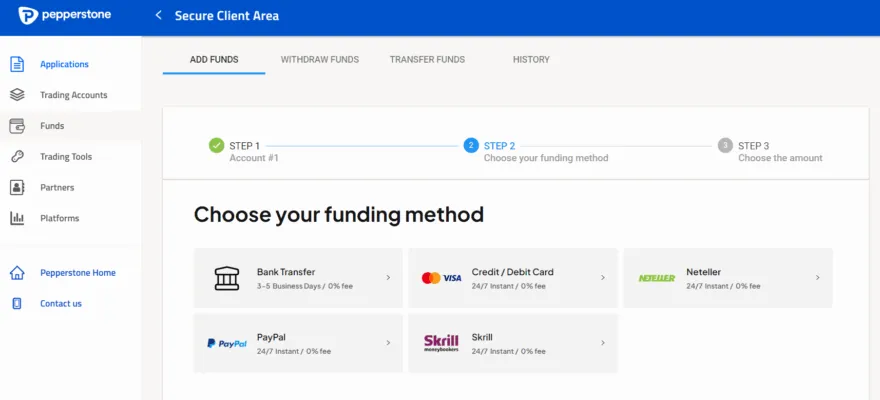Expand the Bank Transfer option chevron
Image resolution: width=880 pixels, height=400 pixels.
click(x=388, y=278)
